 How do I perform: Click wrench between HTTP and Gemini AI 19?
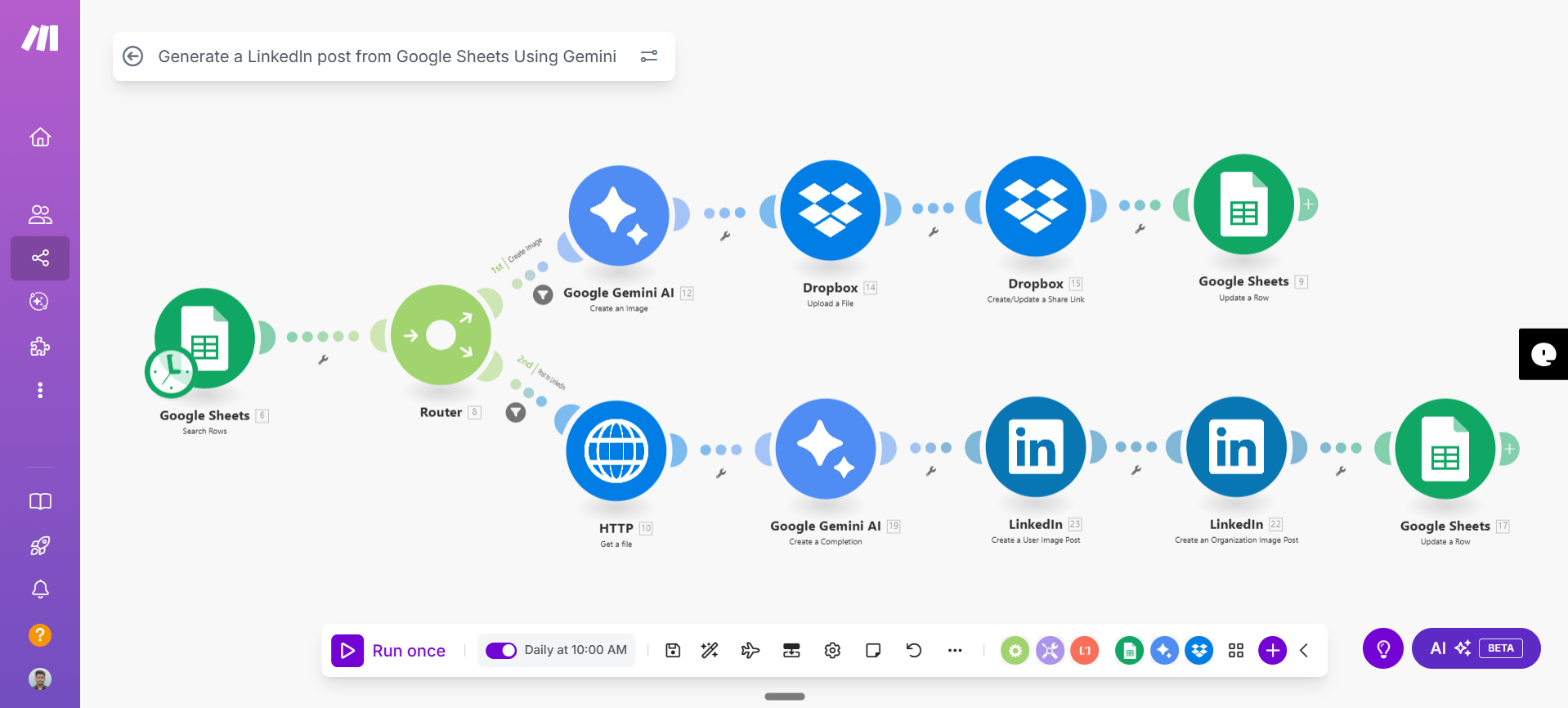[721, 473]
